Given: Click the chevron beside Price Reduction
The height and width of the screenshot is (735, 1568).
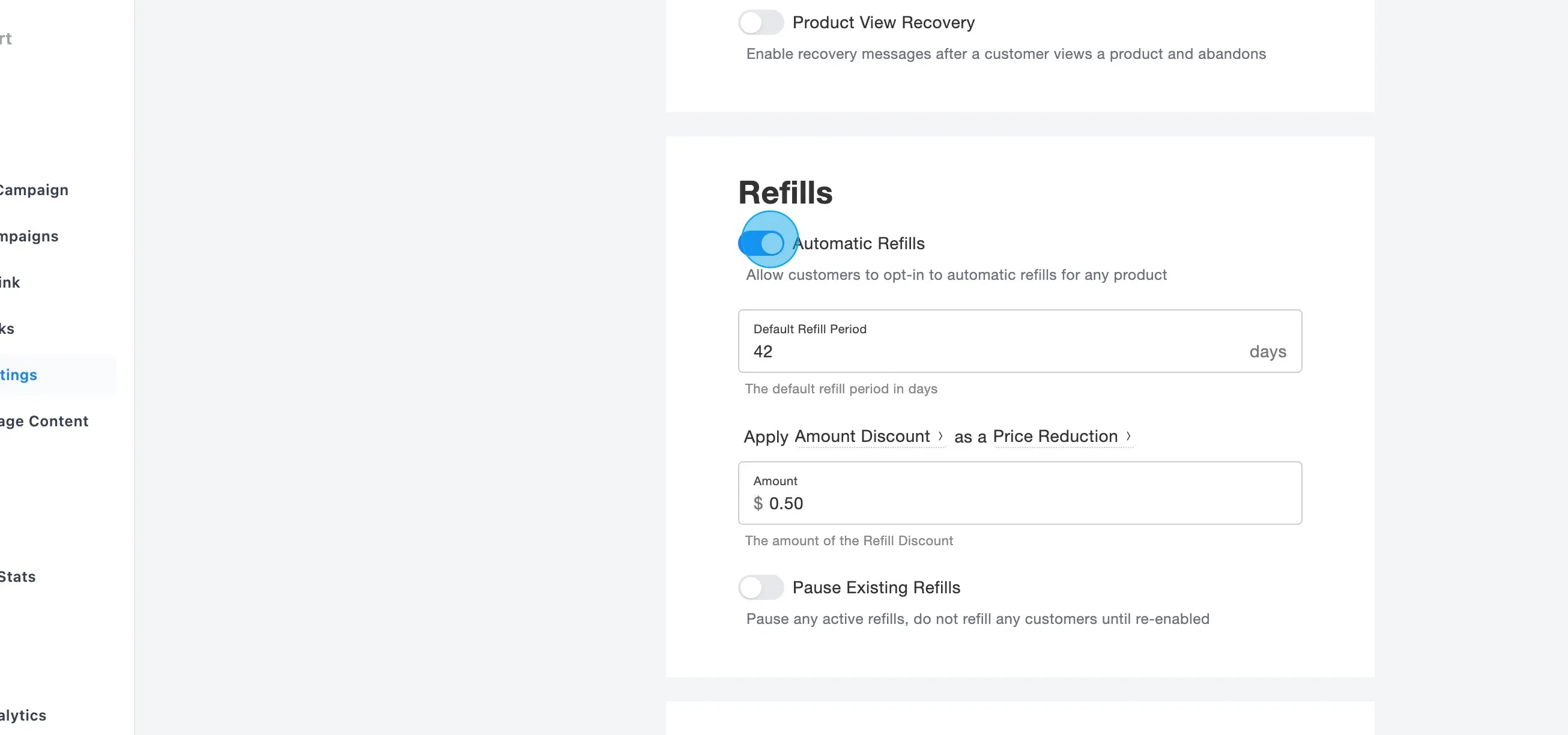Looking at the screenshot, I should (1128, 435).
